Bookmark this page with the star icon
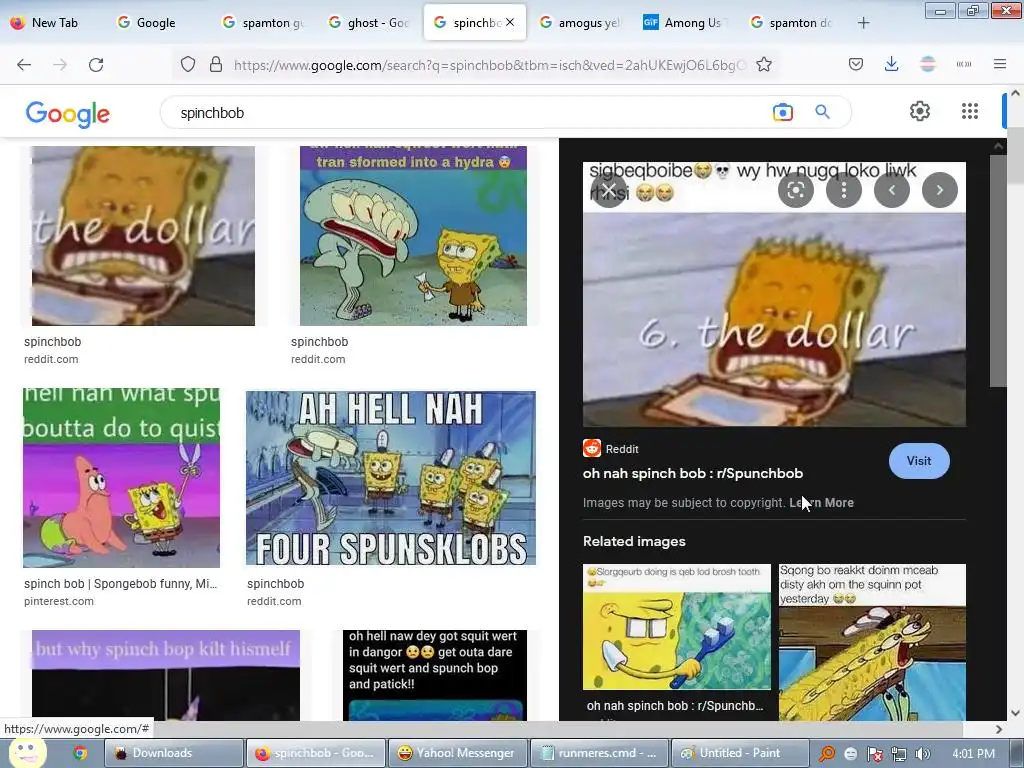1024x768 pixels. point(764,65)
